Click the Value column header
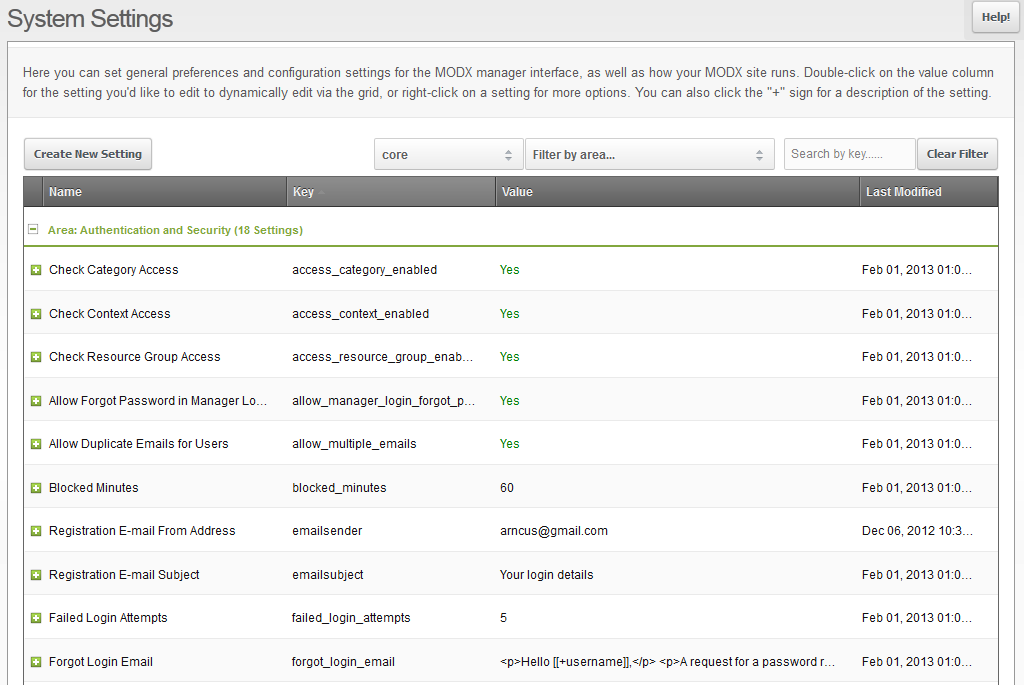This screenshot has height=685, width=1024. [677, 192]
